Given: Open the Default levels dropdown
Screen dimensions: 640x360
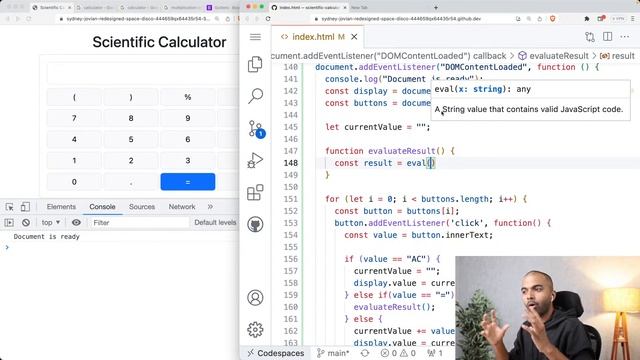Looking at the screenshot, I should pyautogui.click(x=216, y=222).
